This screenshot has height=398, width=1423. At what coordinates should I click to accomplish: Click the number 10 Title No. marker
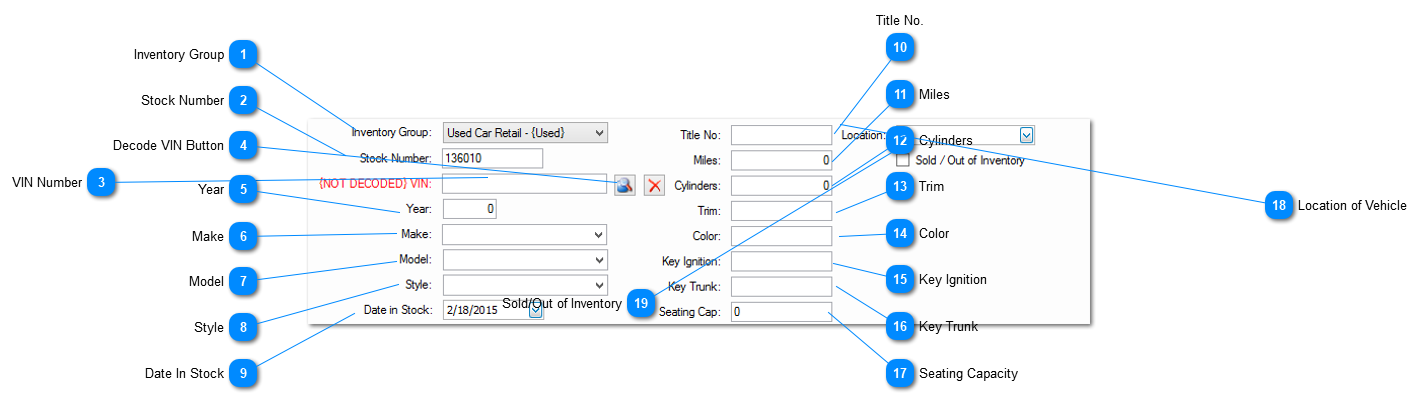coord(900,47)
